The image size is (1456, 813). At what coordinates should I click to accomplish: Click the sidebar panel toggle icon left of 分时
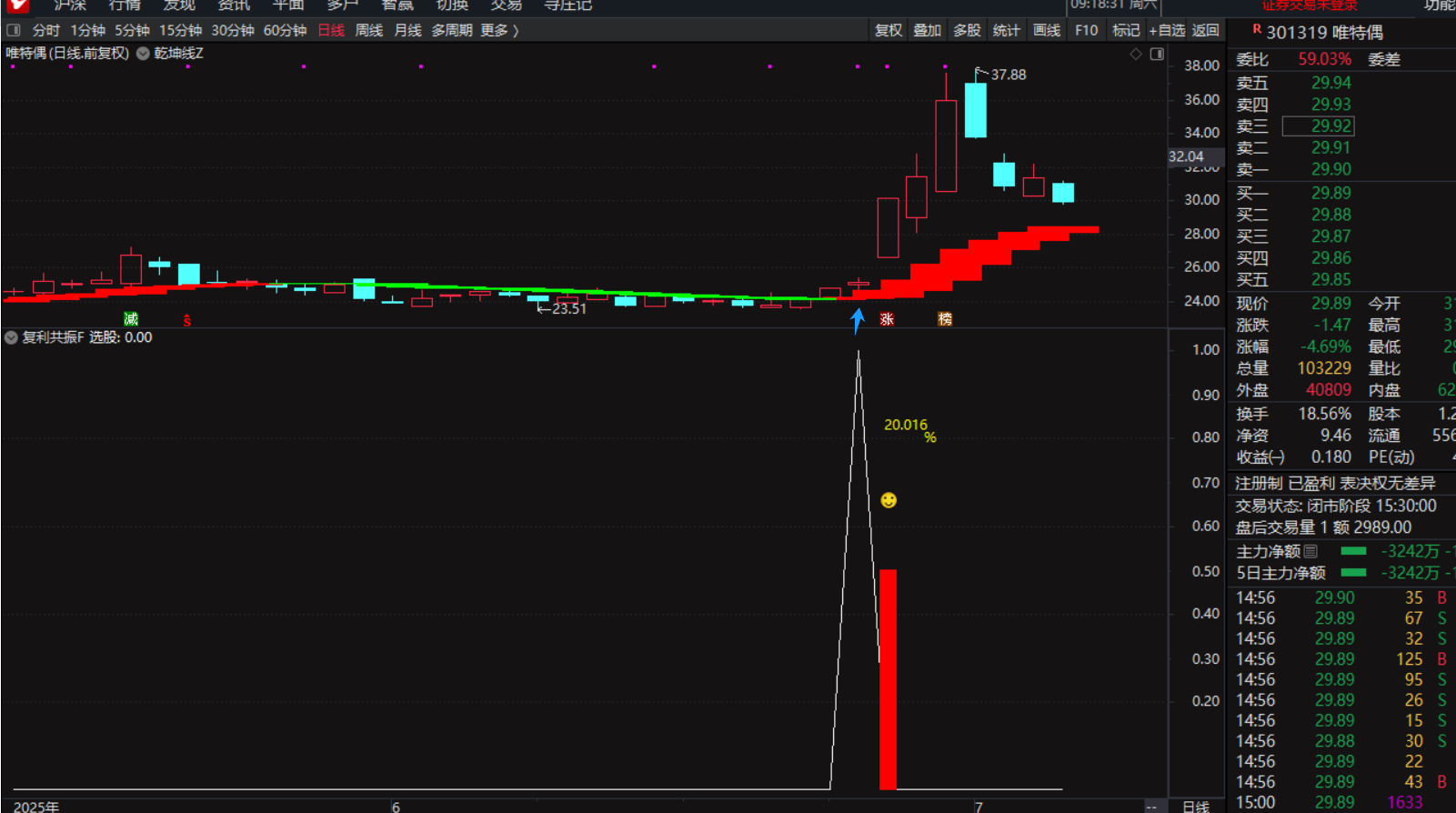click(14, 30)
